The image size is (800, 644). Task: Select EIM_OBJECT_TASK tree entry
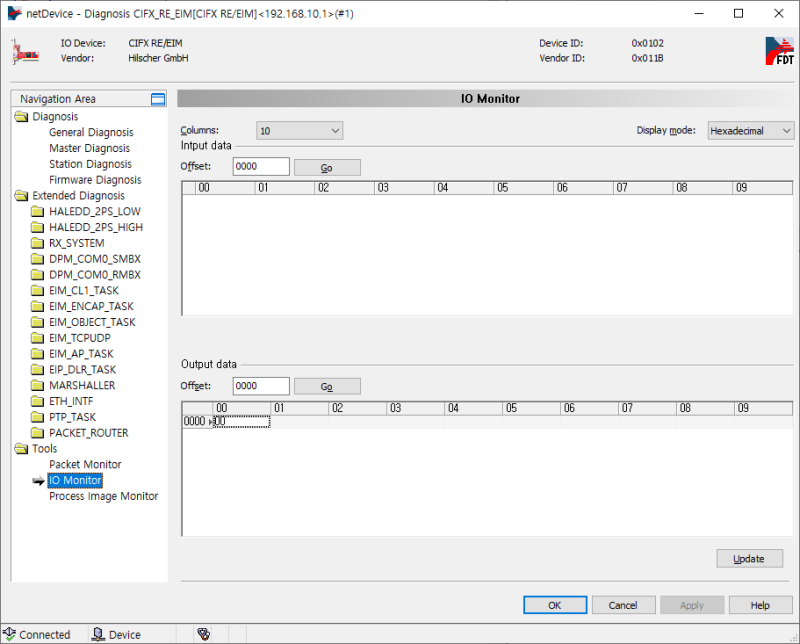[x=92, y=323]
